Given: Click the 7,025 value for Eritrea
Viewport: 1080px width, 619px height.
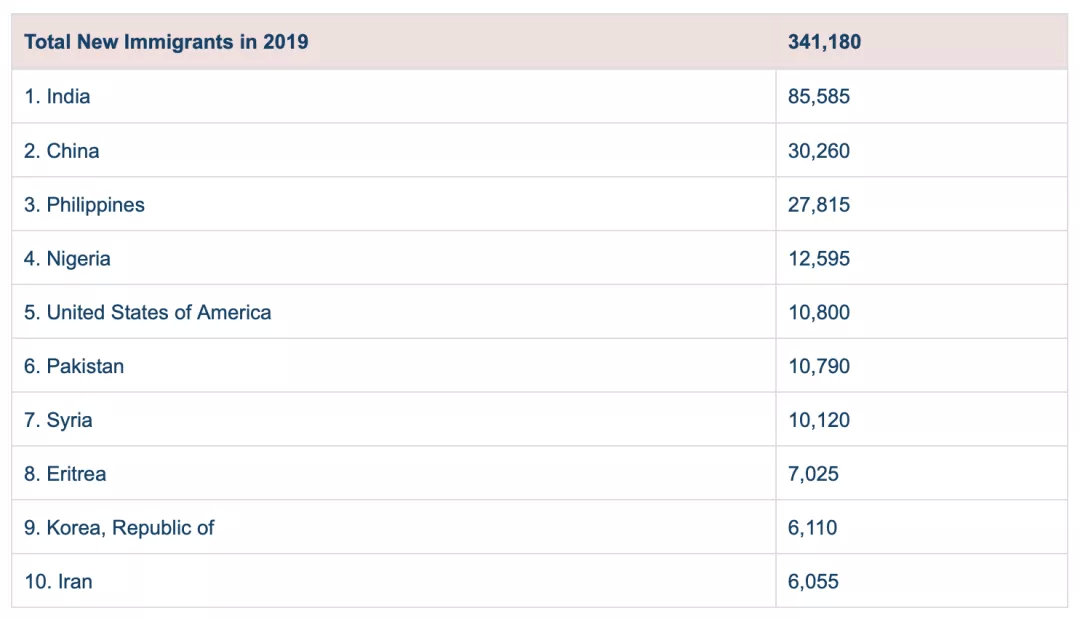Looking at the screenshot, I should 813,475.
